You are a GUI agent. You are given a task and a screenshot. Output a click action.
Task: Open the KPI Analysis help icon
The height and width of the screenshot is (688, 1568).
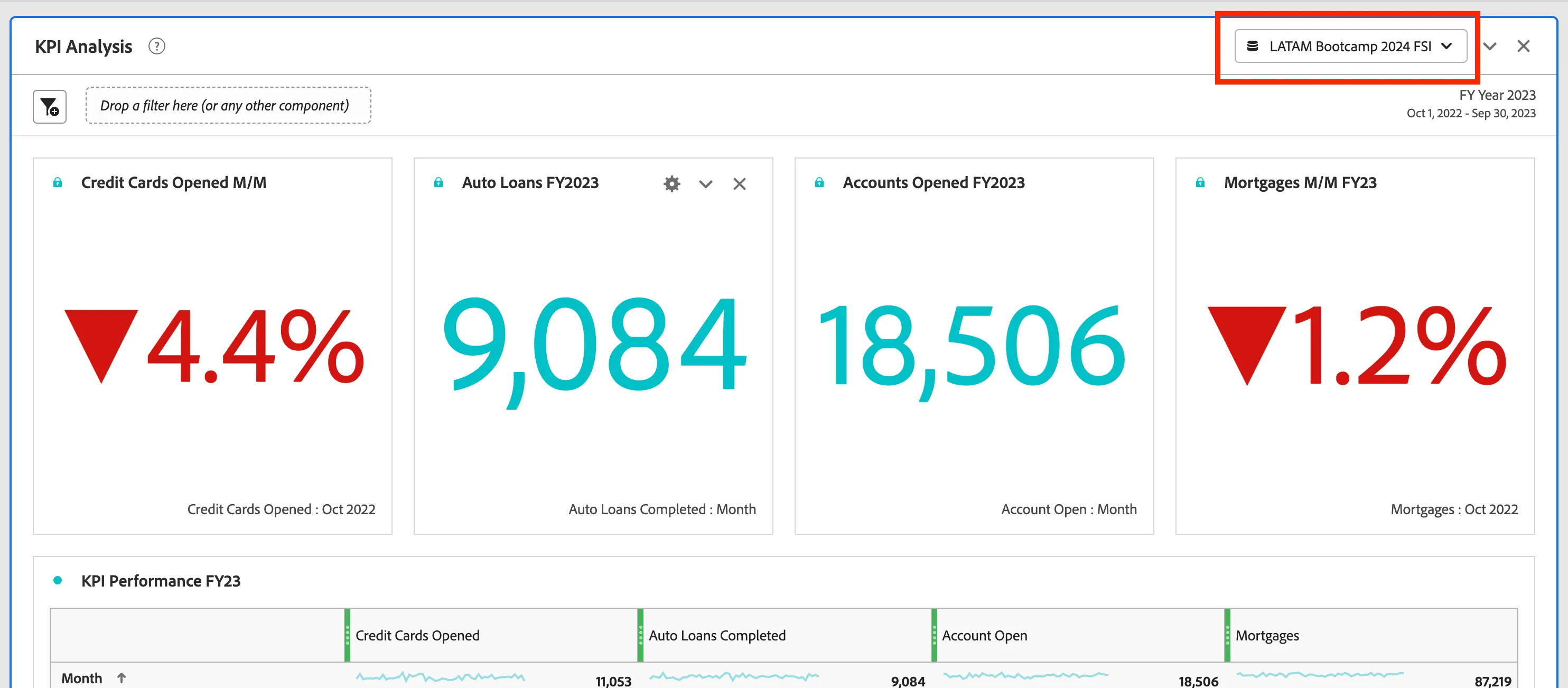(x=156, y=47)
